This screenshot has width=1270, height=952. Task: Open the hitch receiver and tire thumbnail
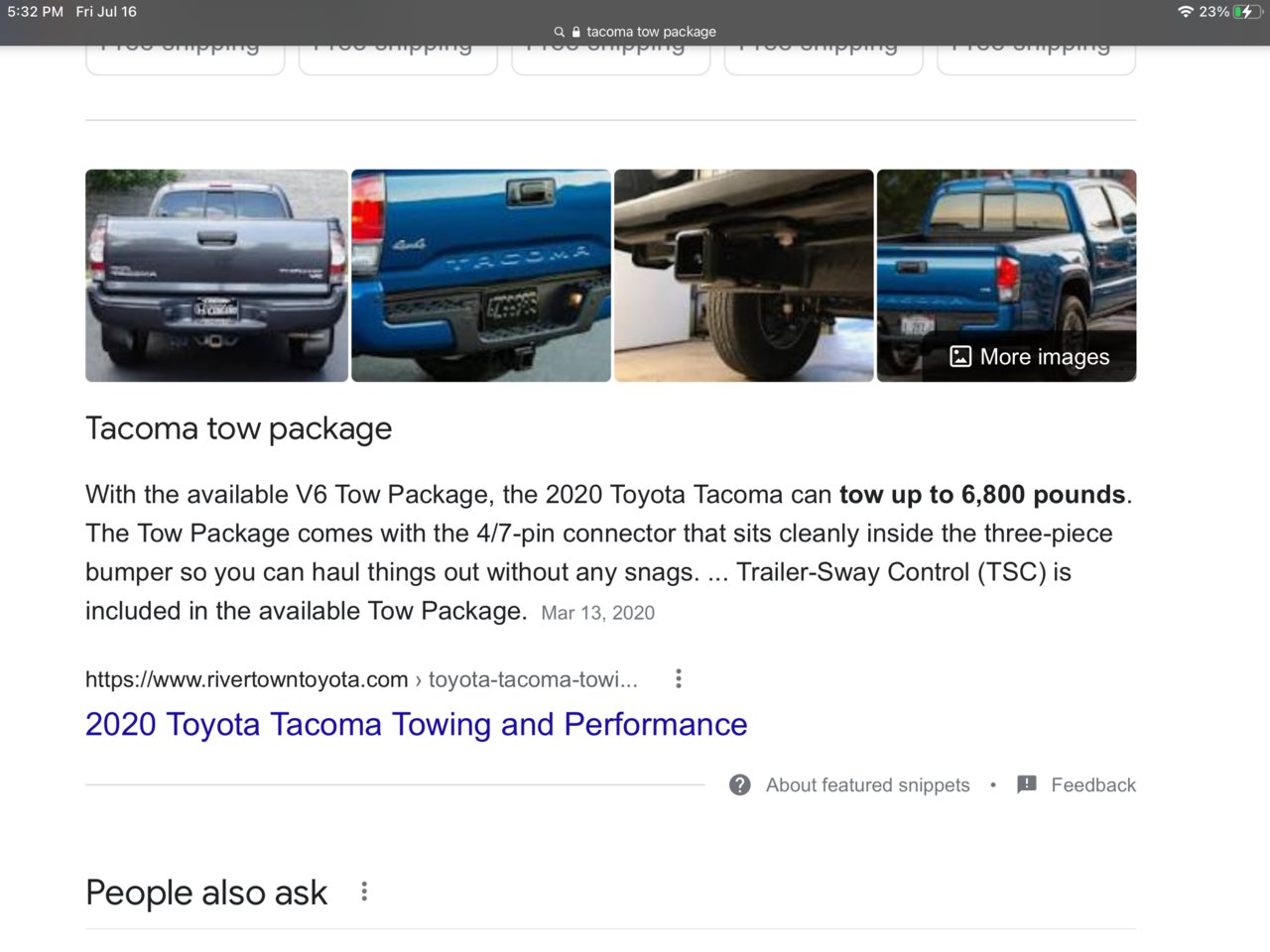click(744, 276)
